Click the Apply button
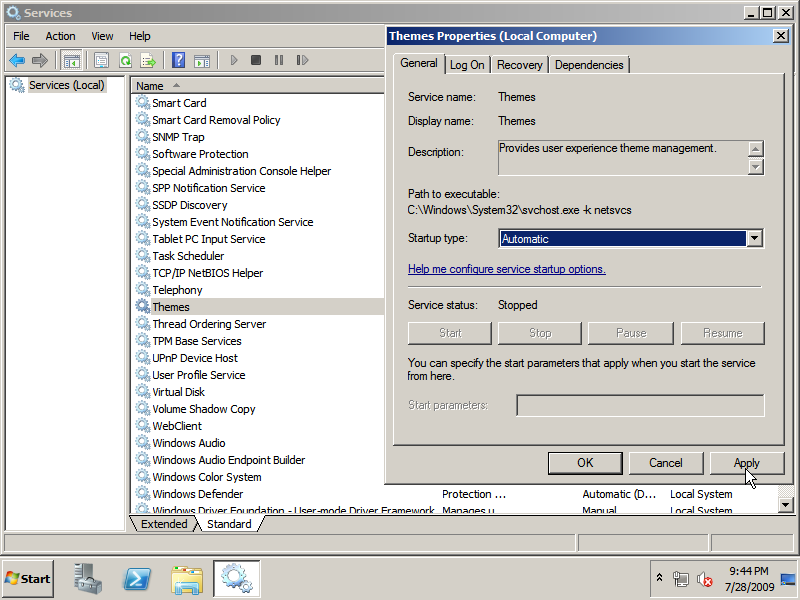800x600 pixels. 747,463
